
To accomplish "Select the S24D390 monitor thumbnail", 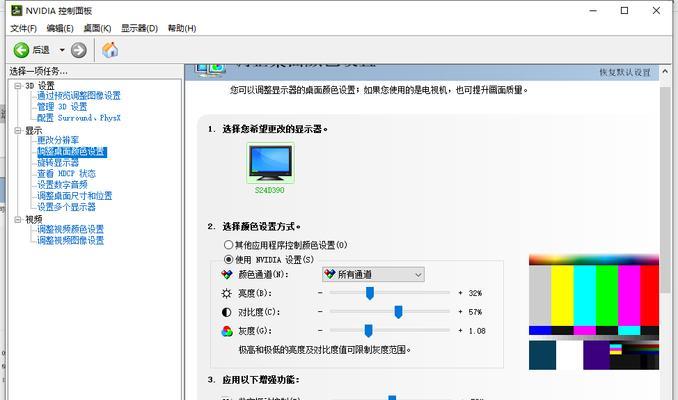I will point(270,163).
